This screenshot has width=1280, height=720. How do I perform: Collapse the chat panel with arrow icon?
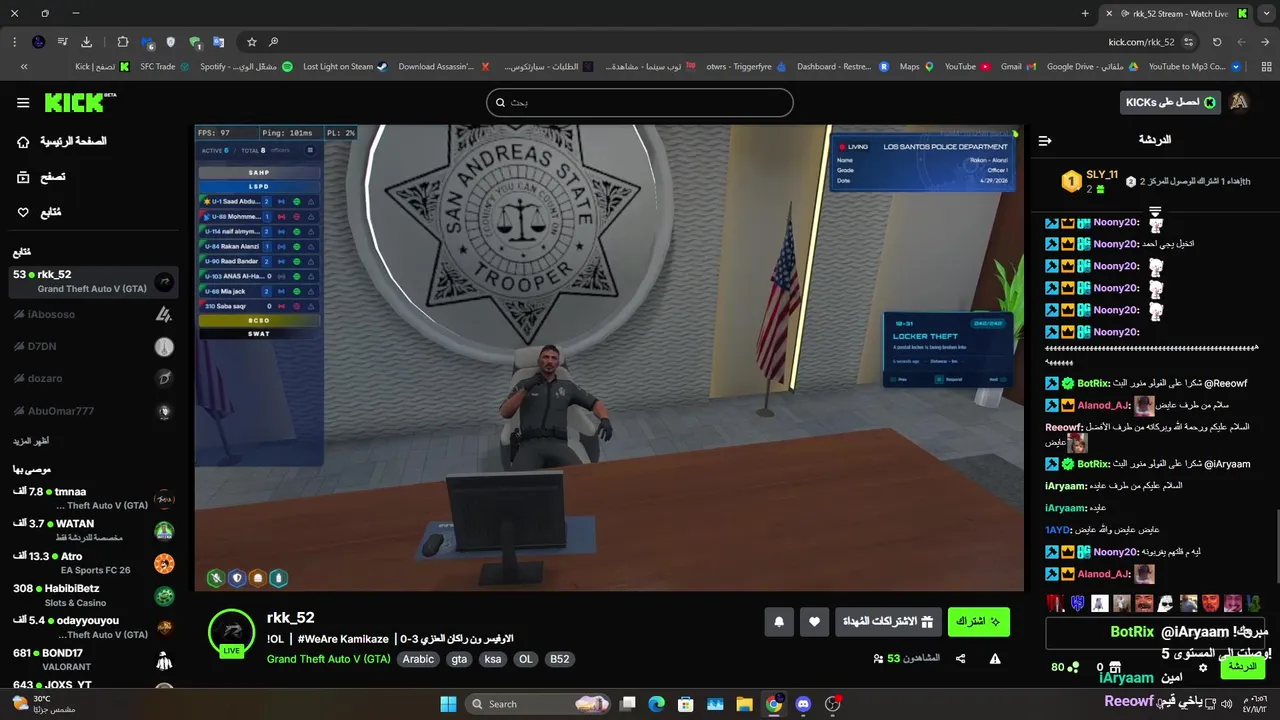1044,141
